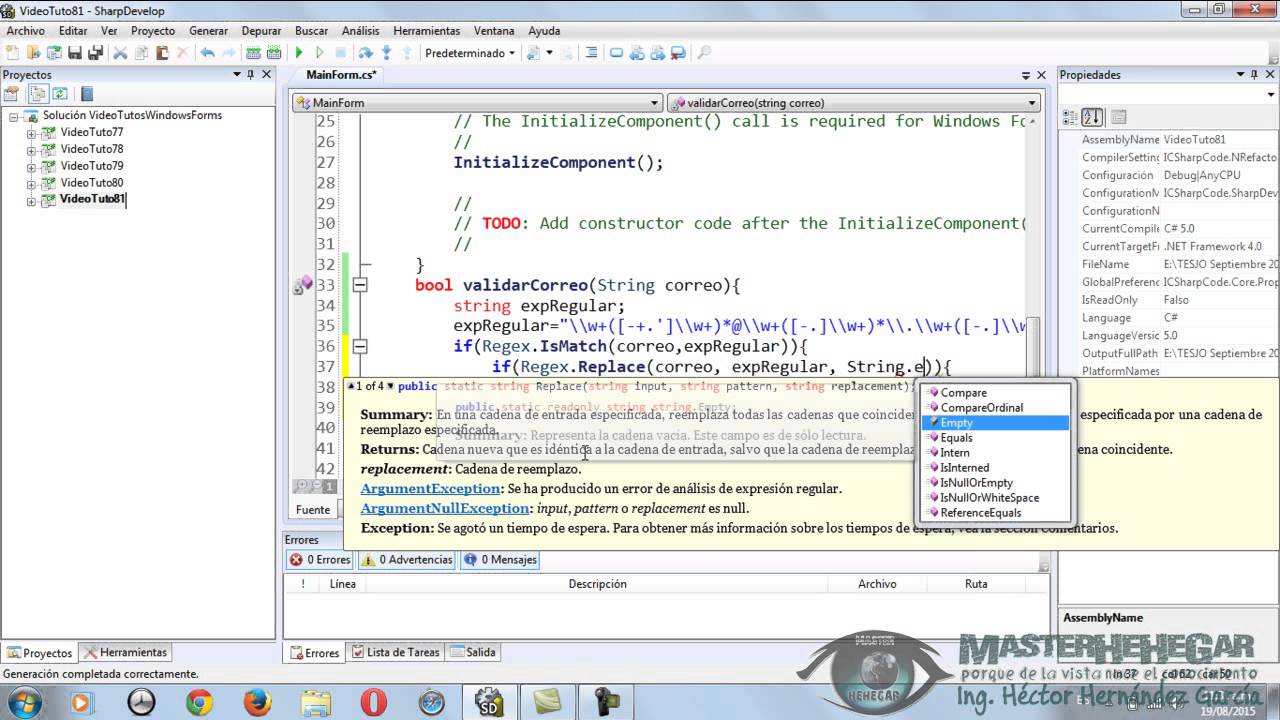Toggle the 0 Mensajes filter button
The image size is (1280, 720).
(499, 560)
